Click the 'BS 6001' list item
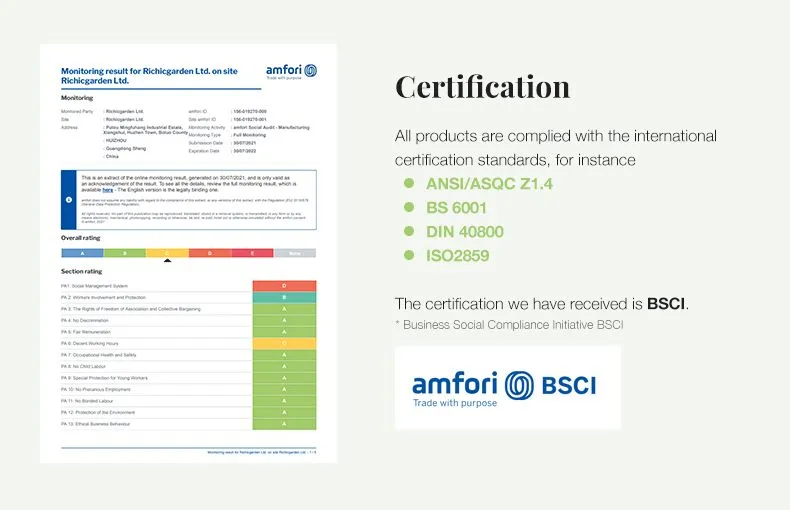Screen dimensions: 790x510 (456, 208)
